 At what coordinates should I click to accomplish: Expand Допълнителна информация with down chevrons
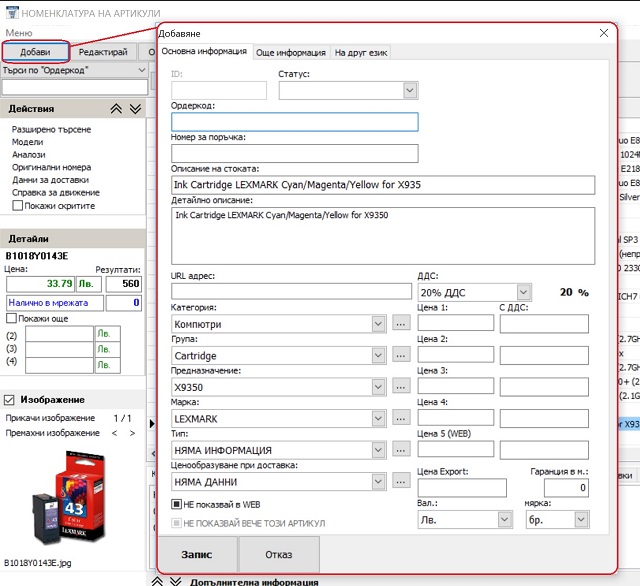176,581
